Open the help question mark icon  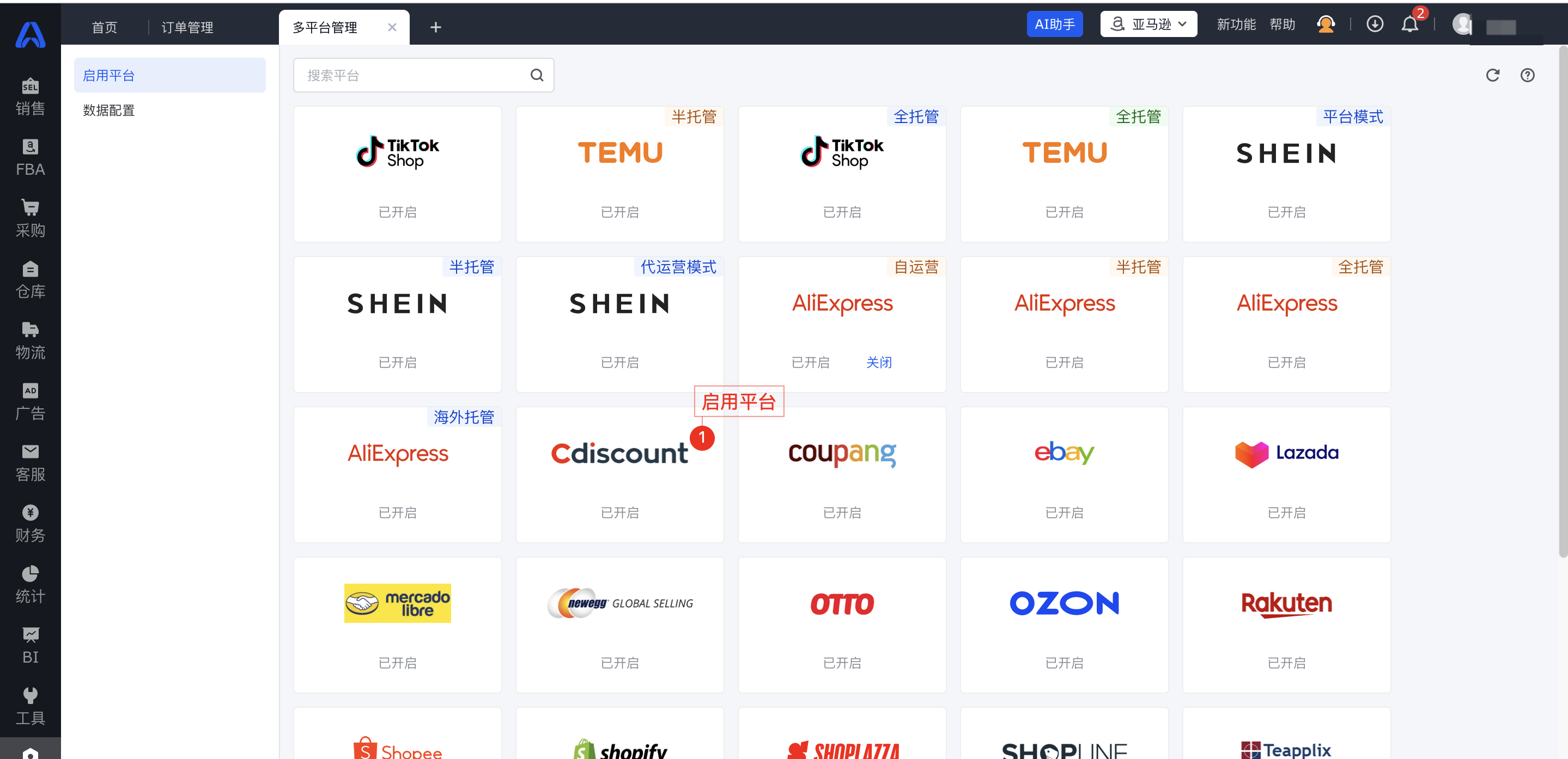tap(1527, 76)
